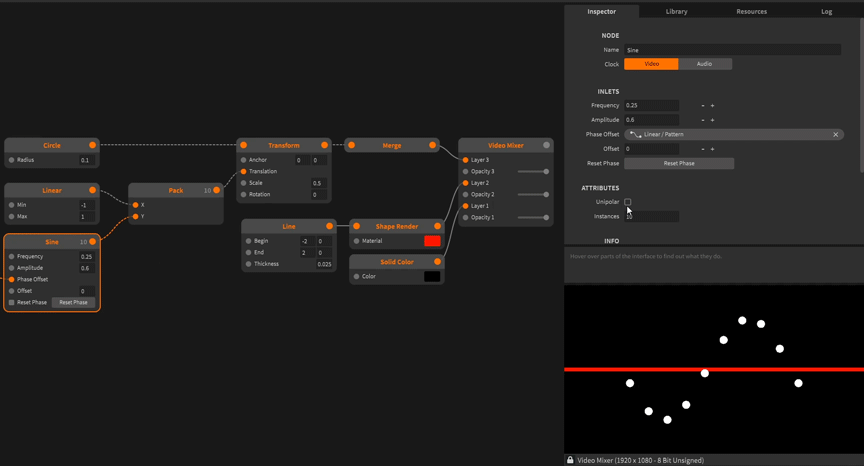
Task: Toggle the Unipolar checkbox
Action: [x=628, y=202]
